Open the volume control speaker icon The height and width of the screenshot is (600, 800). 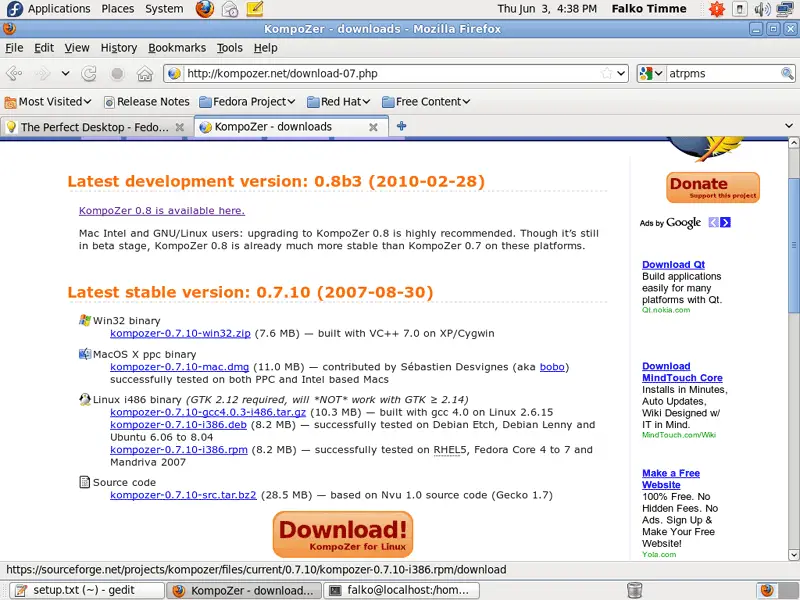pyautogui.click(x=762, y=9)
